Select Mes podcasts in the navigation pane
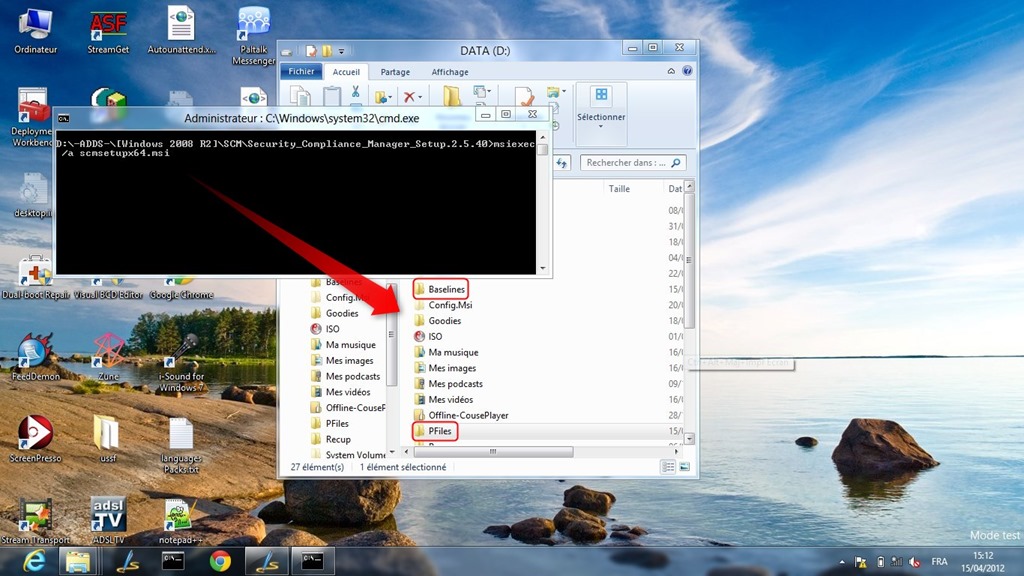 click(x=345, y=376)
